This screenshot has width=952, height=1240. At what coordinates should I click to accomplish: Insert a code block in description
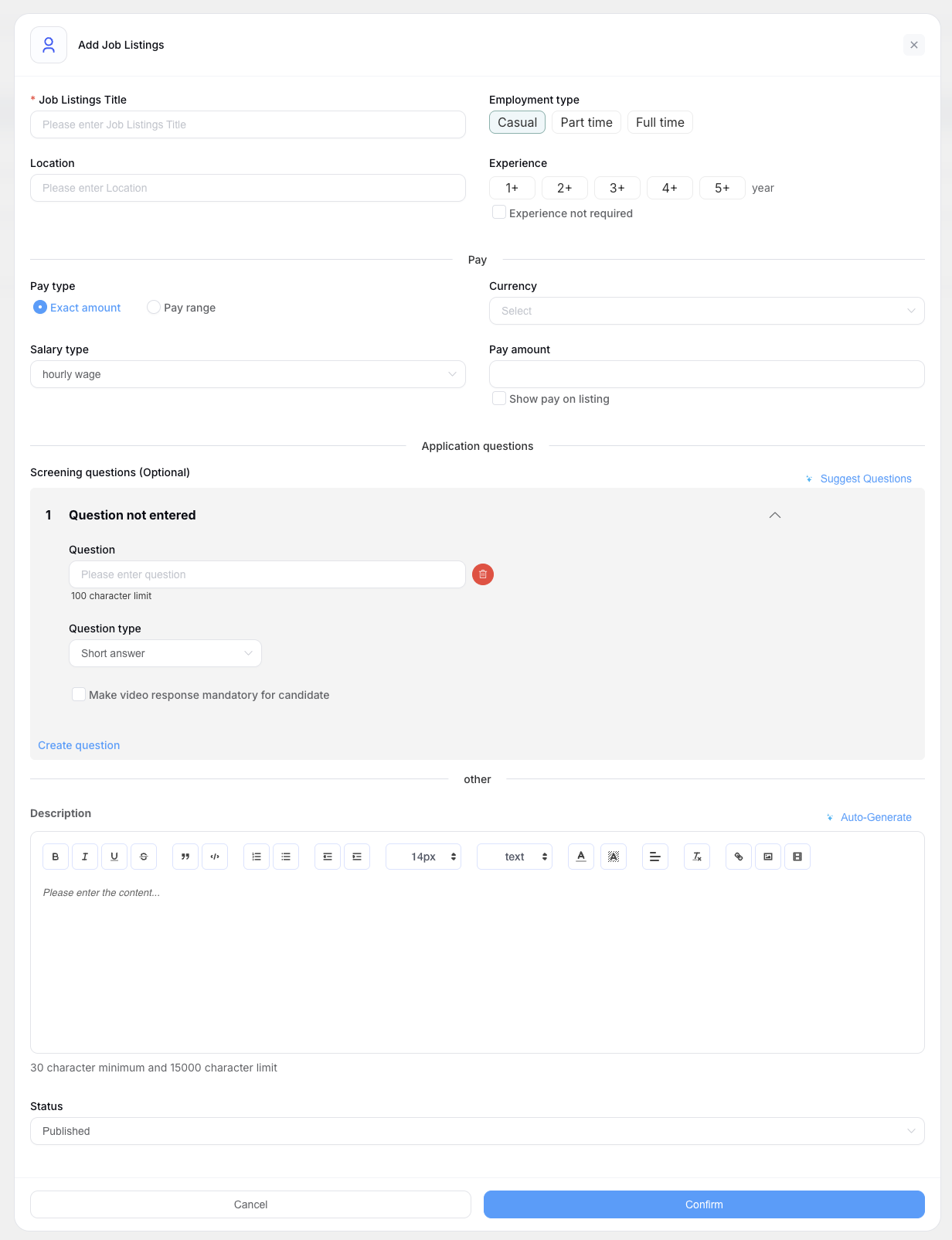[x=215, y=857]
